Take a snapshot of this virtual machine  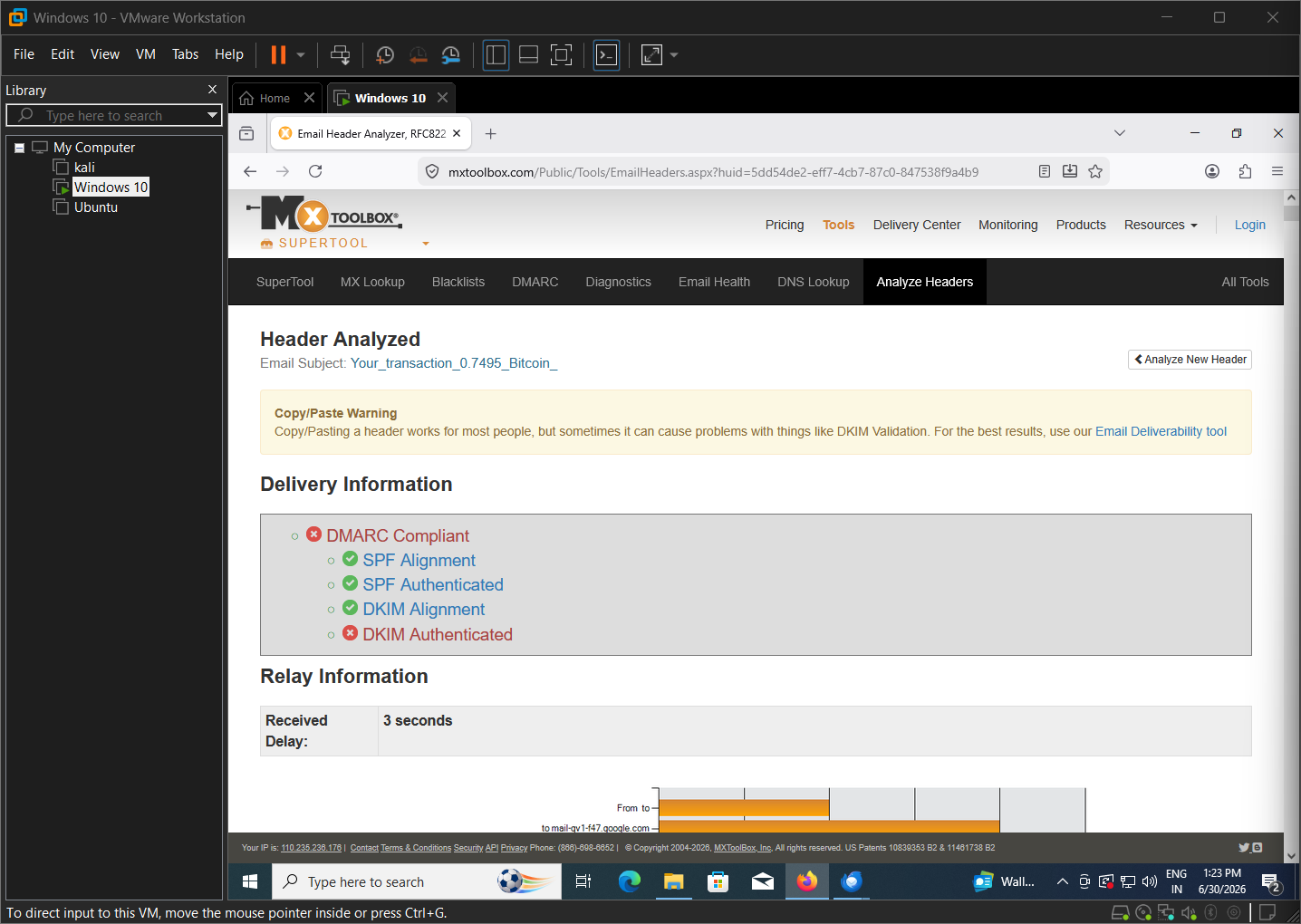(384, 55)
